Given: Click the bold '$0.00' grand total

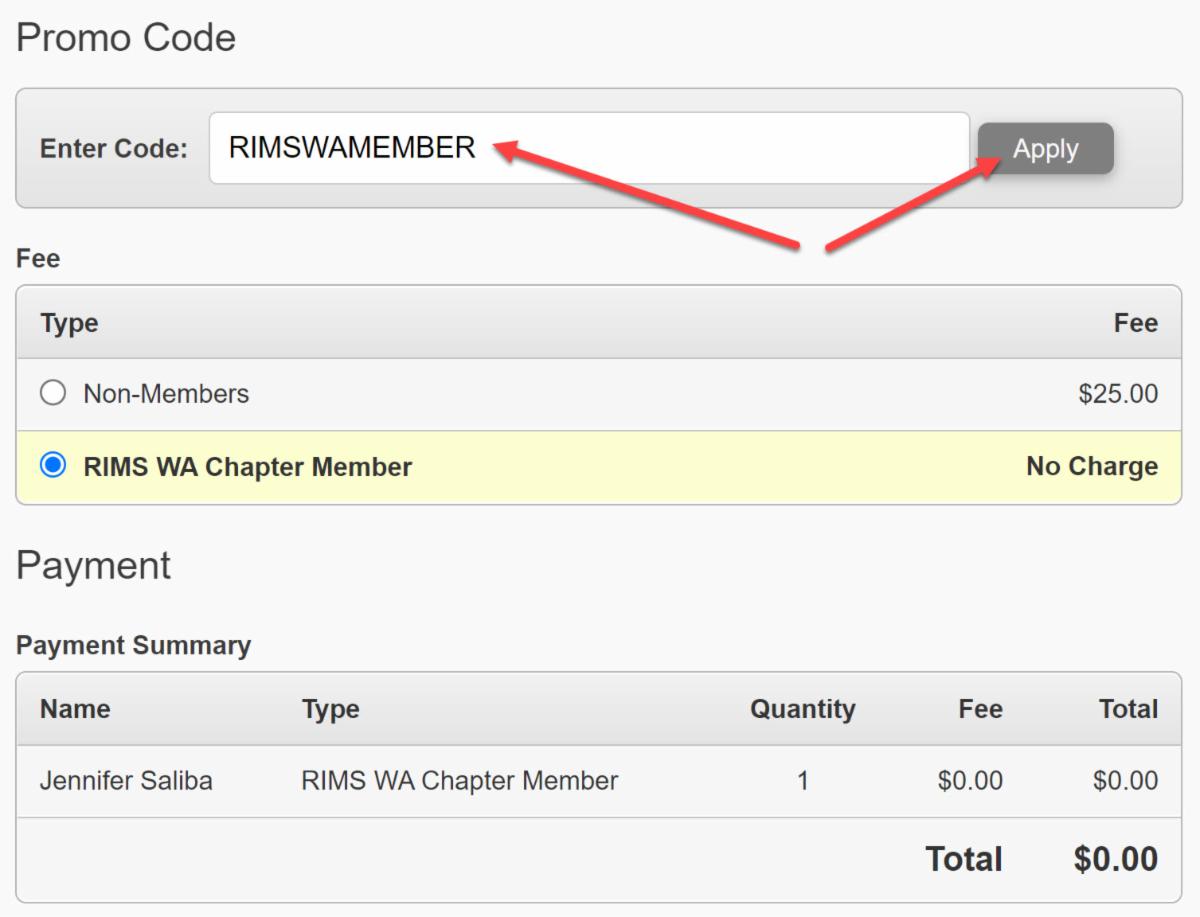Looking at the screenshot, I should (1116, 860).
